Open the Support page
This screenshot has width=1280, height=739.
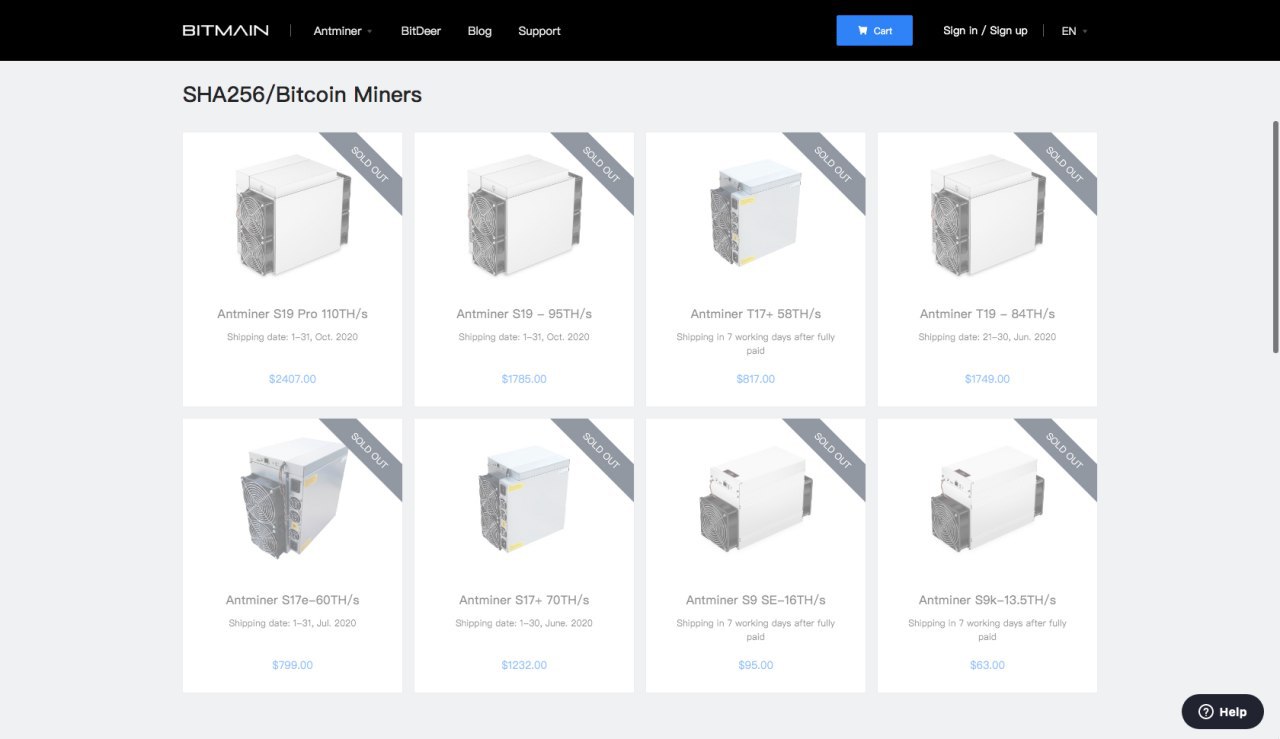pos(539,31)
